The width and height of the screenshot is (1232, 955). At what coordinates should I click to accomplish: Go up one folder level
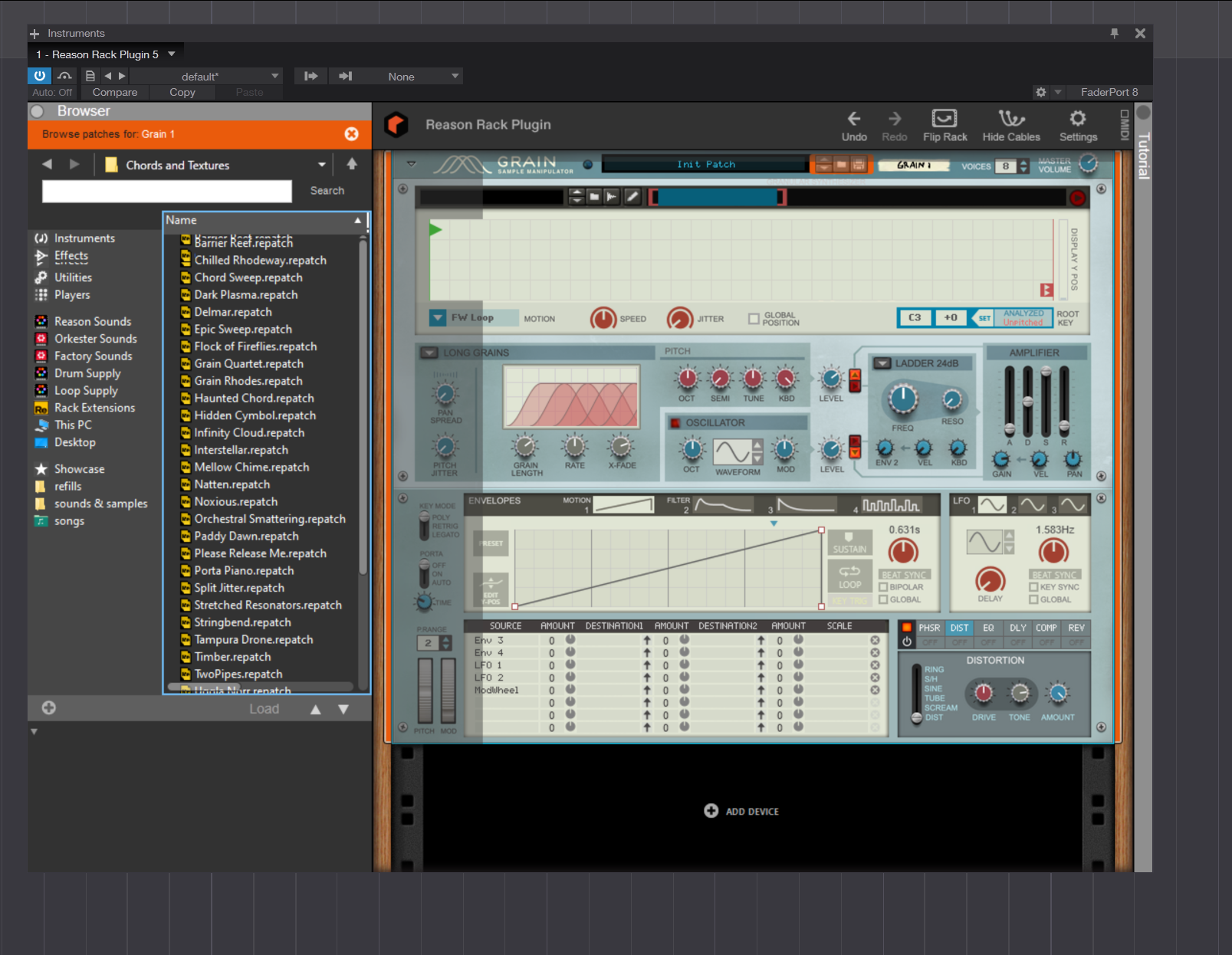coord(352,164)
